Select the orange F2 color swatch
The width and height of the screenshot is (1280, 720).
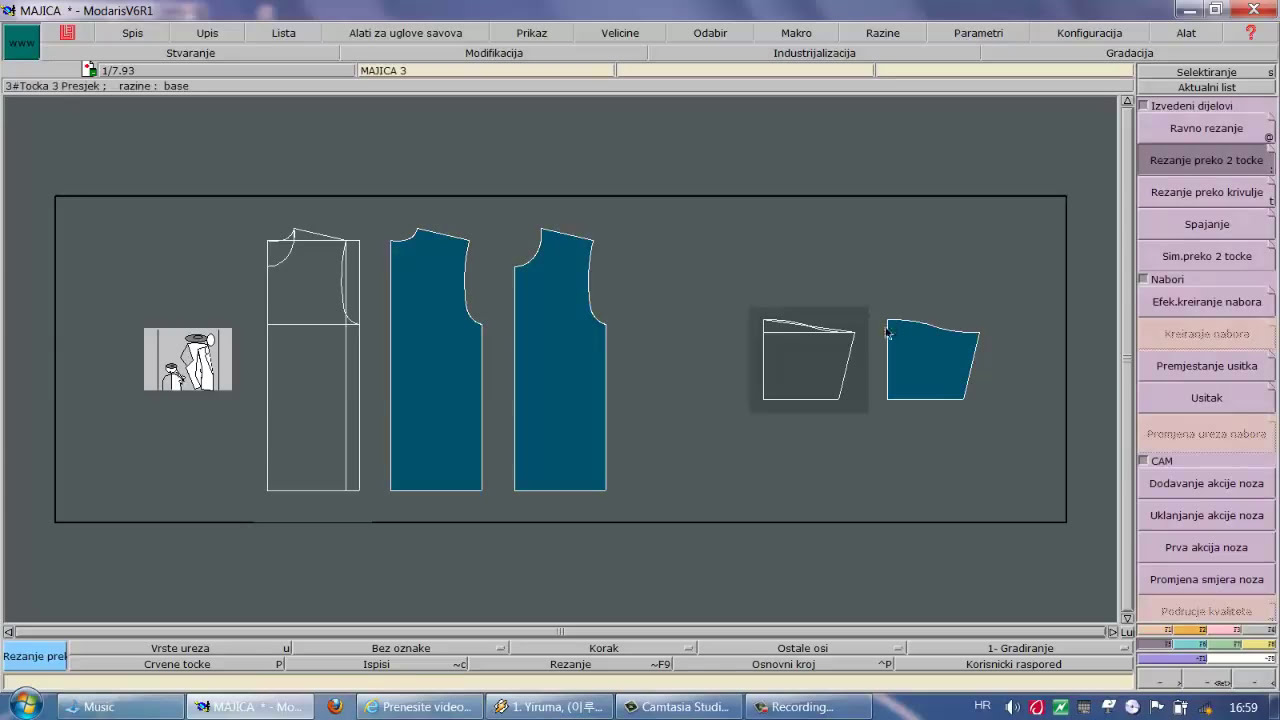click(x=1189, y=630)
